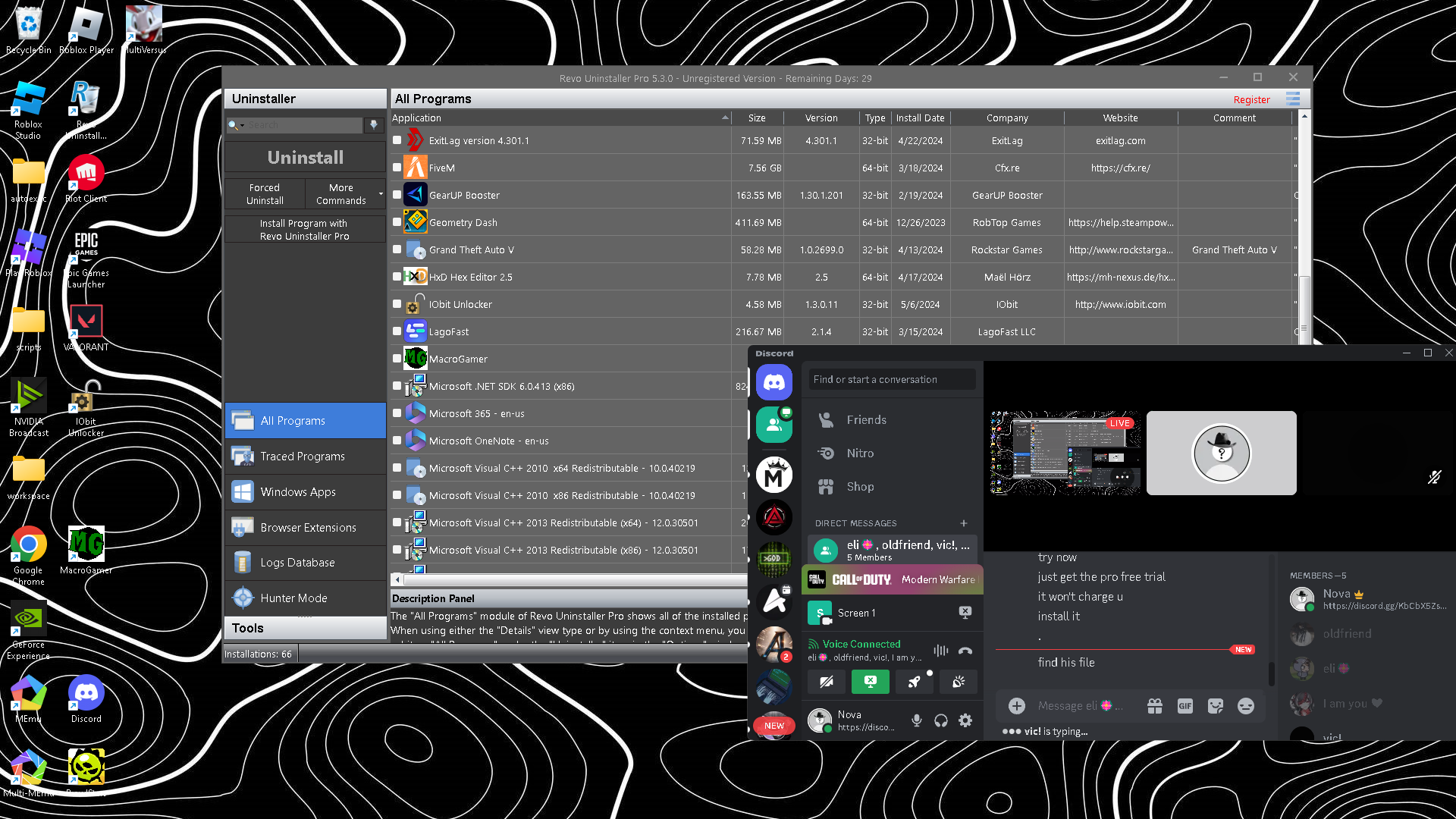The width and height of the screenshot is (1456, 819).
Task: Toggle Discord microphone mute
Action: point(916,720)
